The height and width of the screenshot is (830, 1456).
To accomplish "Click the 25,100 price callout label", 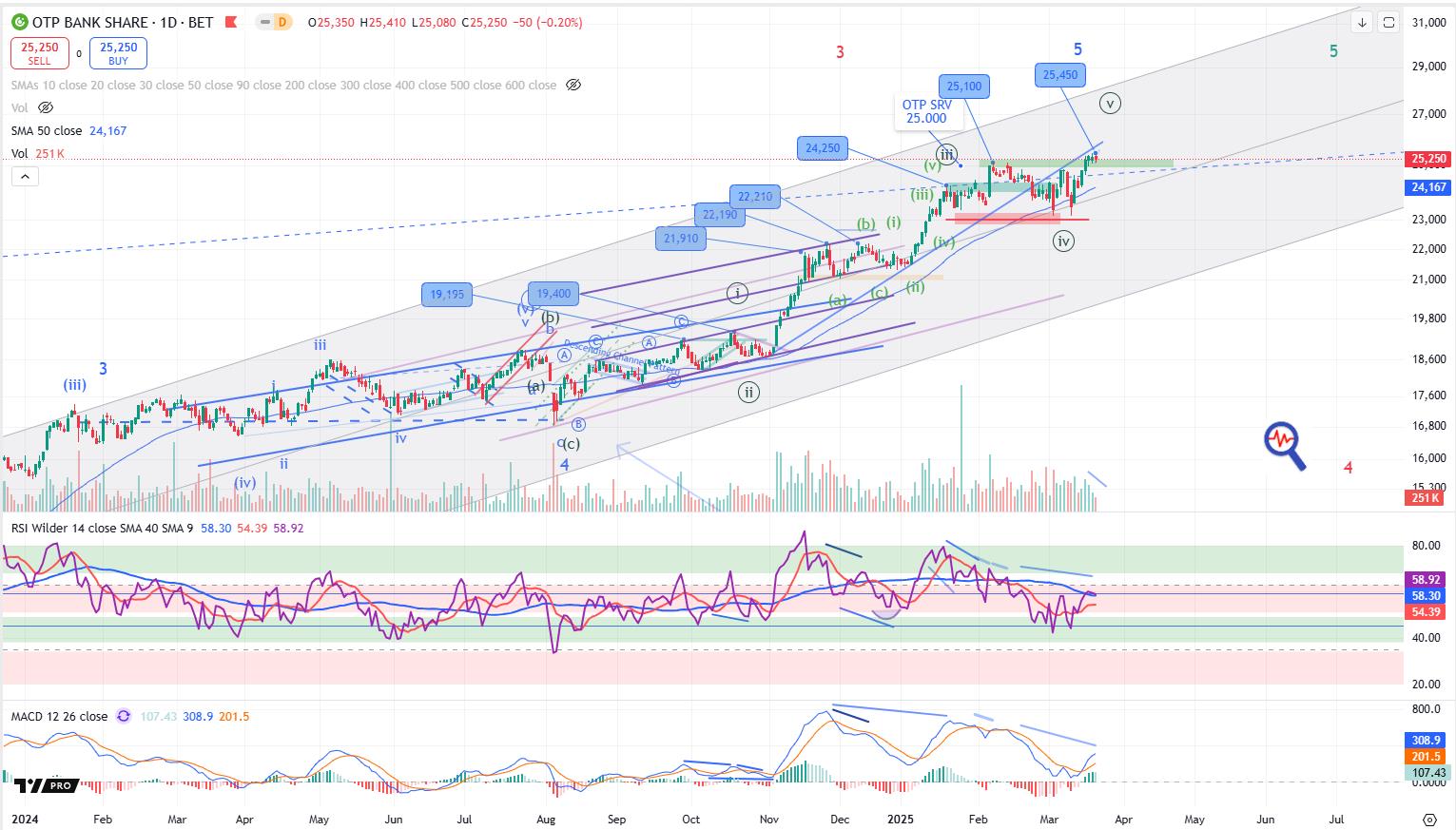I will pyautogui.click(x=964, y=87).
